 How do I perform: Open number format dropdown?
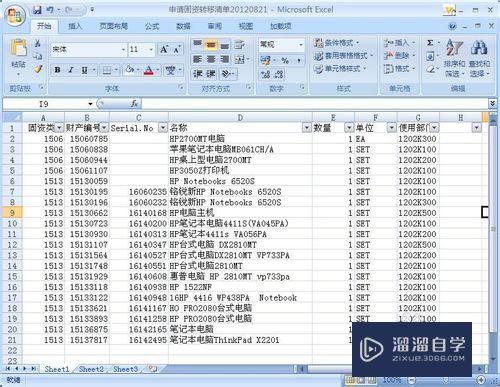tap(300, 44)
